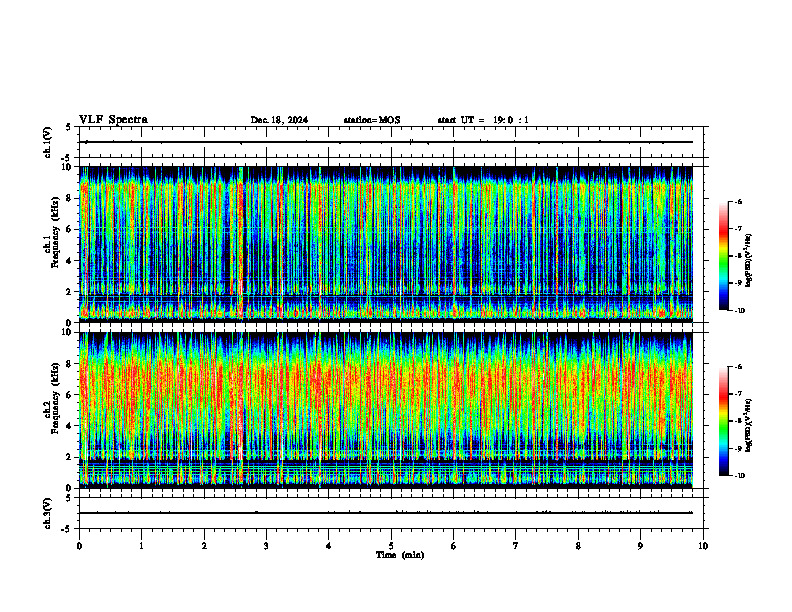Click the "8" kHz tick on ch.2 frequency axis
This screenshot has height=612, width=792.
[x=70, y=364]
